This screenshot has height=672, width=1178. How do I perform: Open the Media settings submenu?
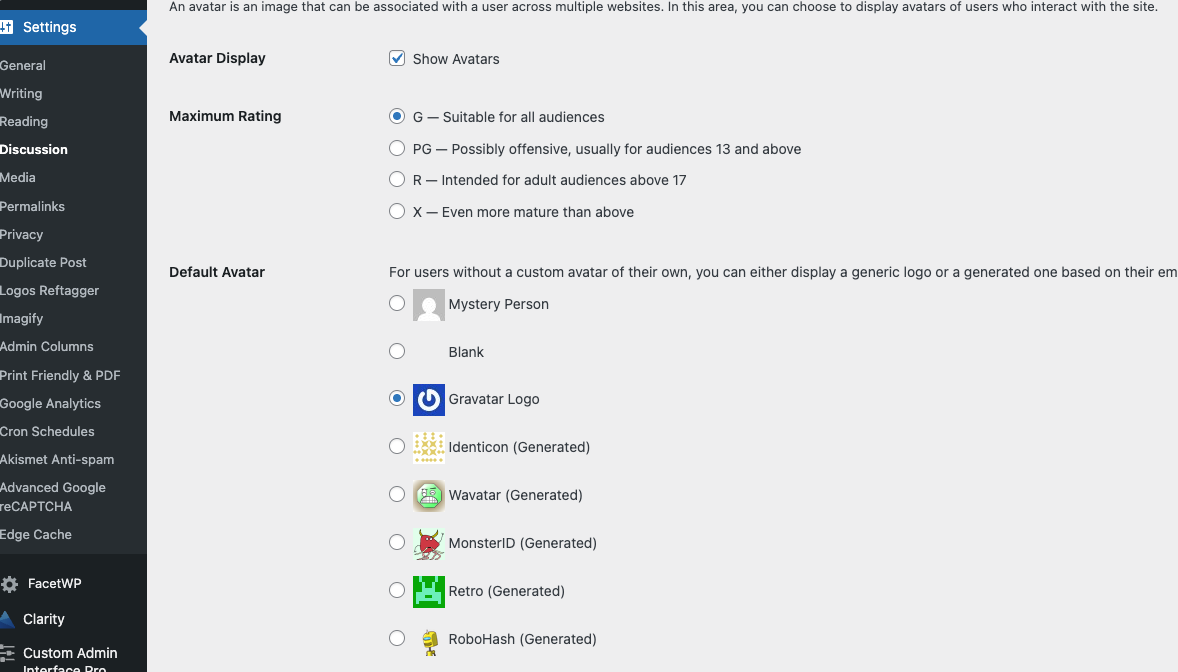point(18,177)
